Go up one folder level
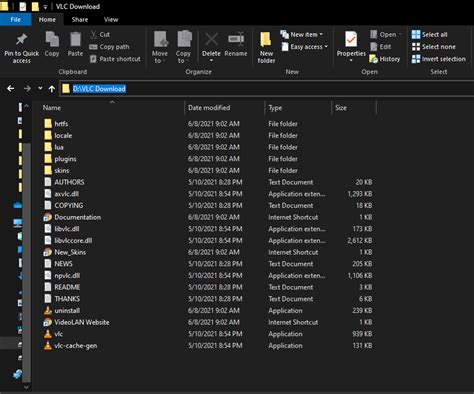 52,89
